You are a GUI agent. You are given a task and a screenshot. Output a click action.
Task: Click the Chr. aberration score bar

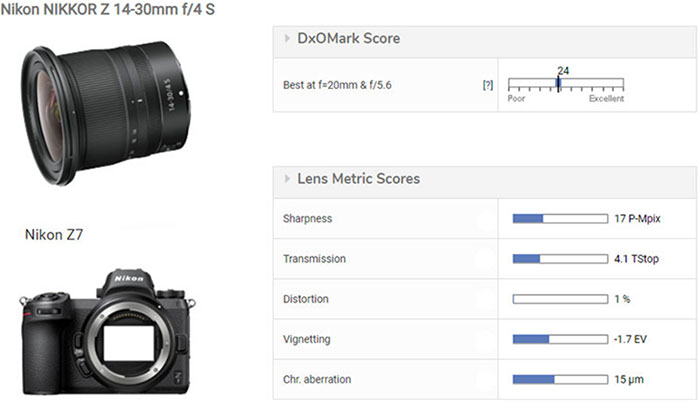click(559, 380)
